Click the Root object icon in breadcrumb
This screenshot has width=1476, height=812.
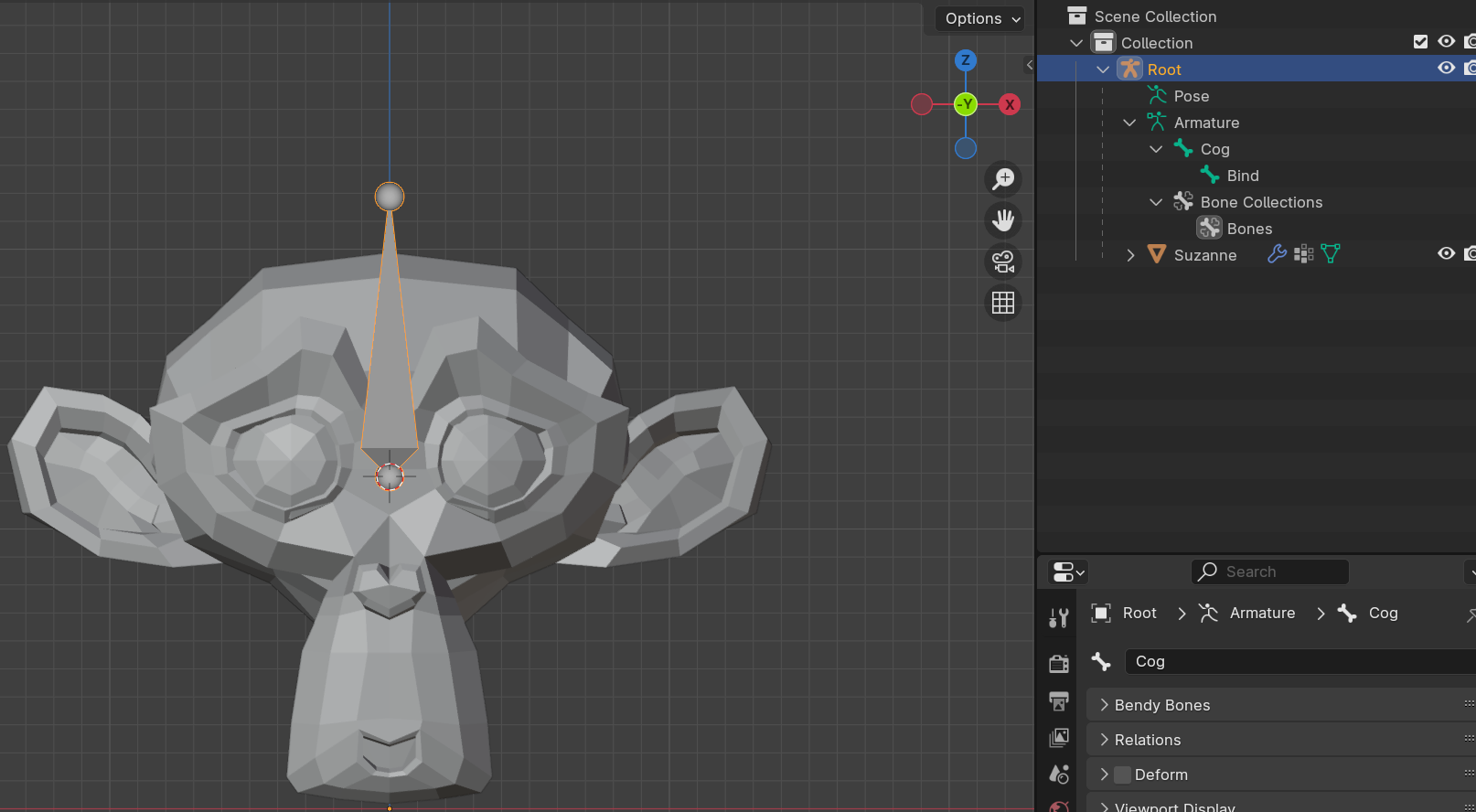pos(1101,613)
